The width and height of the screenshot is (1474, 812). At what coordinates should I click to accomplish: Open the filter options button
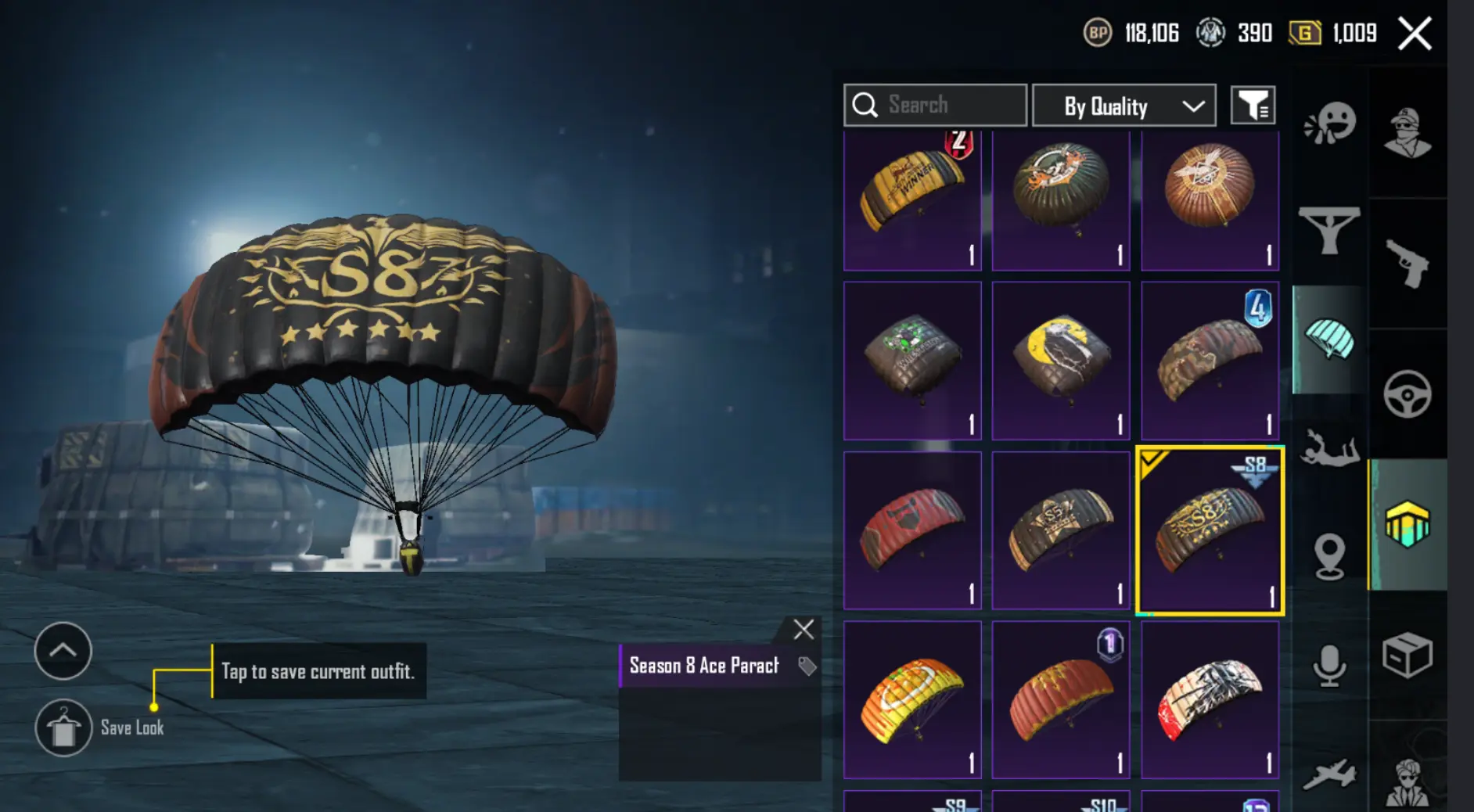[x=1253, y=106]
